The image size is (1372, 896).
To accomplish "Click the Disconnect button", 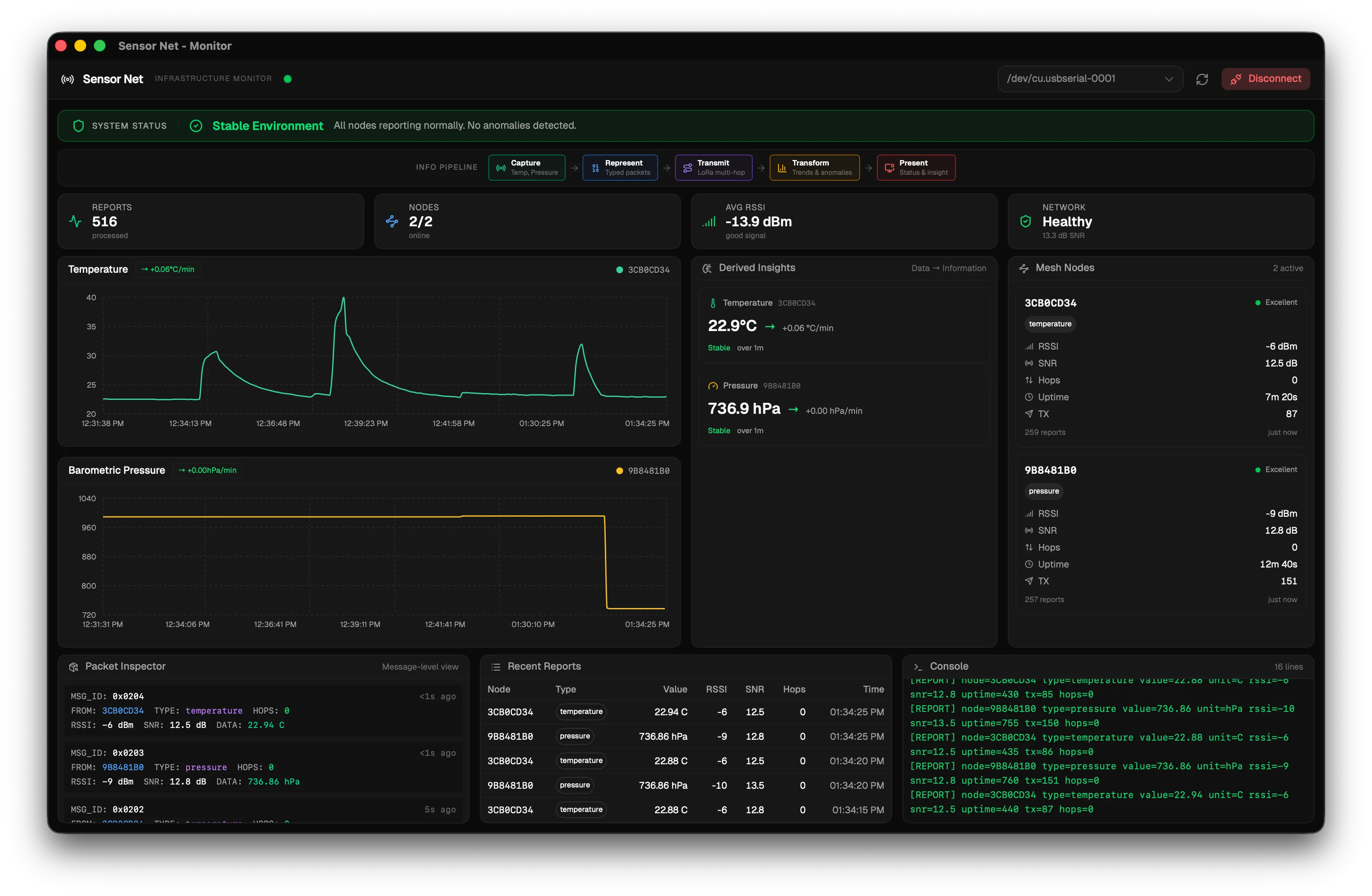I will [1266, 79].
